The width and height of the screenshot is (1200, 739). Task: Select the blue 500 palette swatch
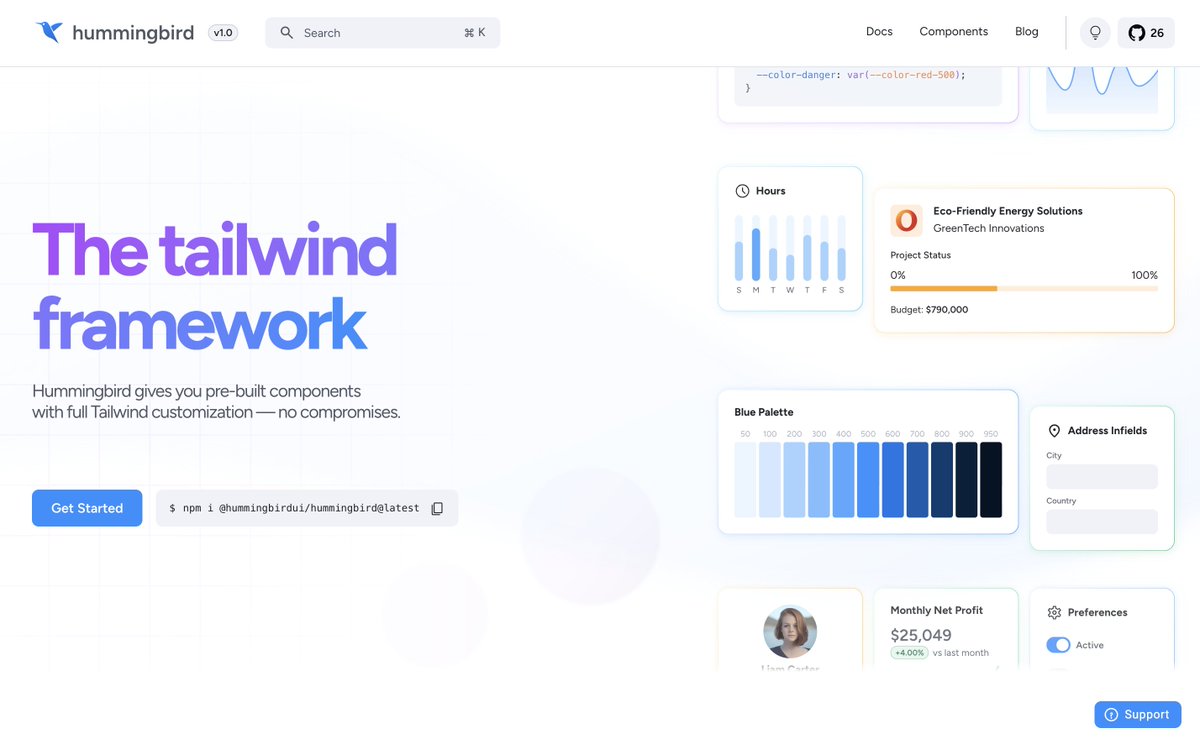click(x=868, y=480)
